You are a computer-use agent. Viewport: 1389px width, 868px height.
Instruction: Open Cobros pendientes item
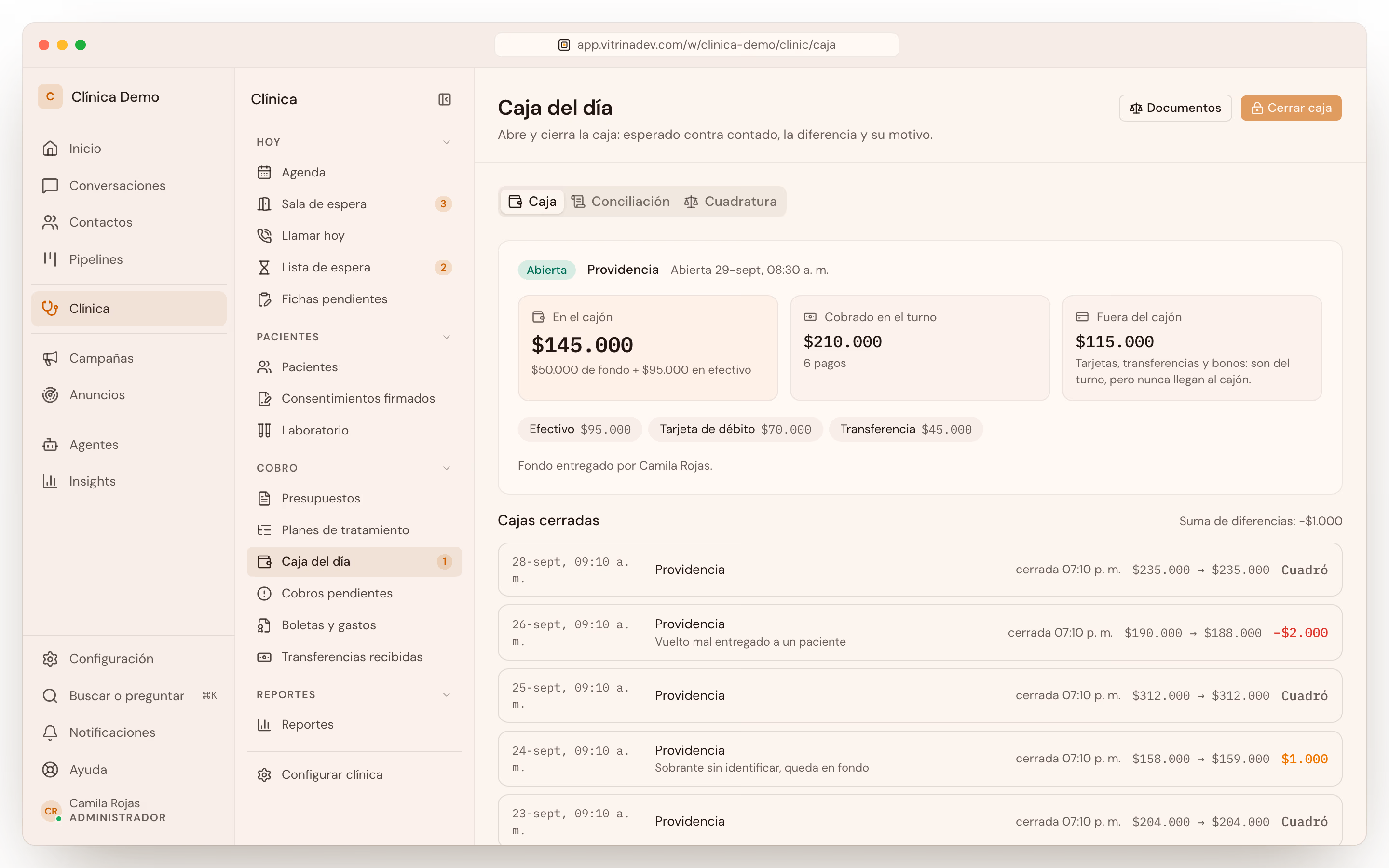354,593
